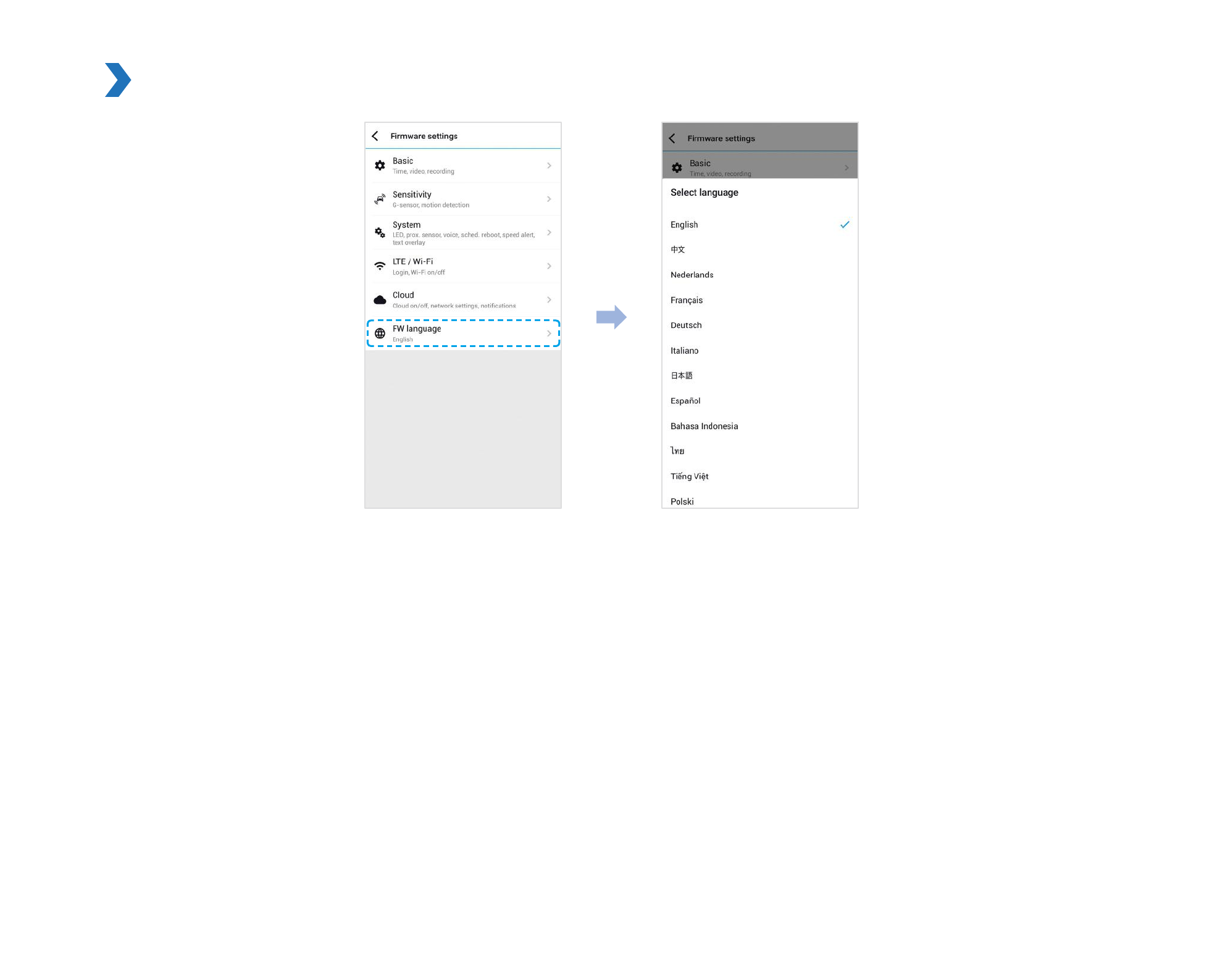
Task: Expand the Sensitivity row chevron
Action: 549,199
